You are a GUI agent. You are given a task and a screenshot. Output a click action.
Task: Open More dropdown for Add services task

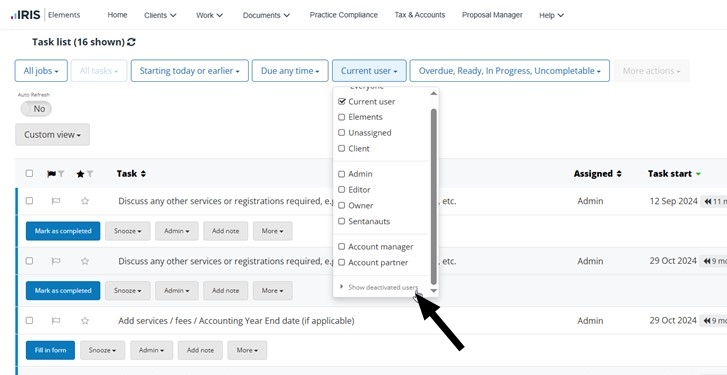click(247, 350)
